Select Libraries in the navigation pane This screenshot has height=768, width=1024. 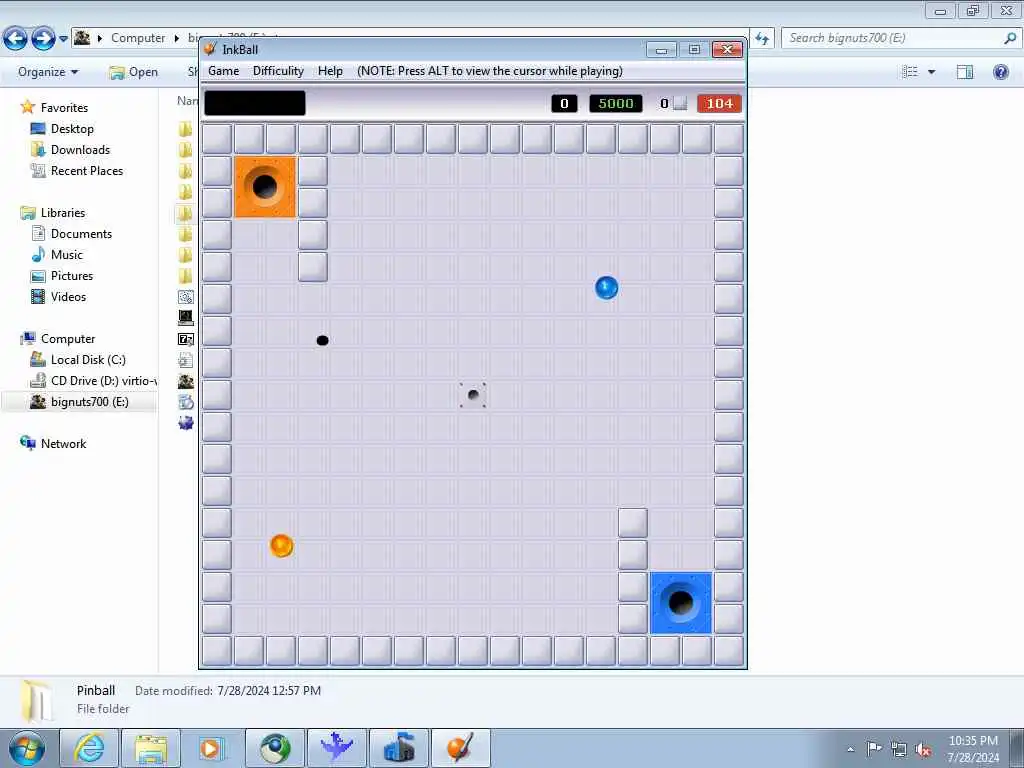coord(63,213)
